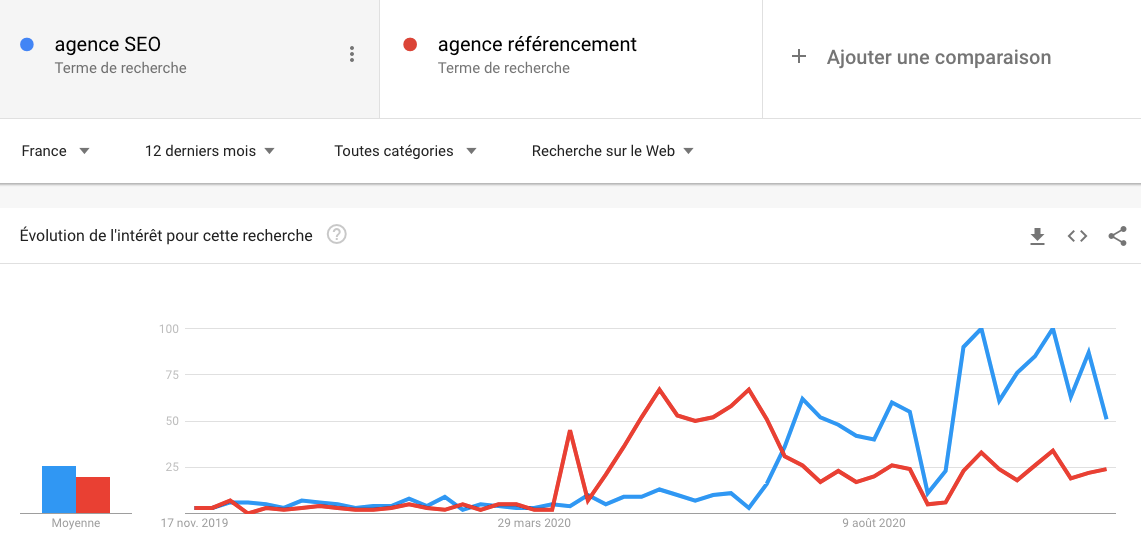Expand the Recherche sur le Web dropdown
Image resolution: width=1141 pixels, height=546 pixels.
pyautogui.click(x=613, y=151)
